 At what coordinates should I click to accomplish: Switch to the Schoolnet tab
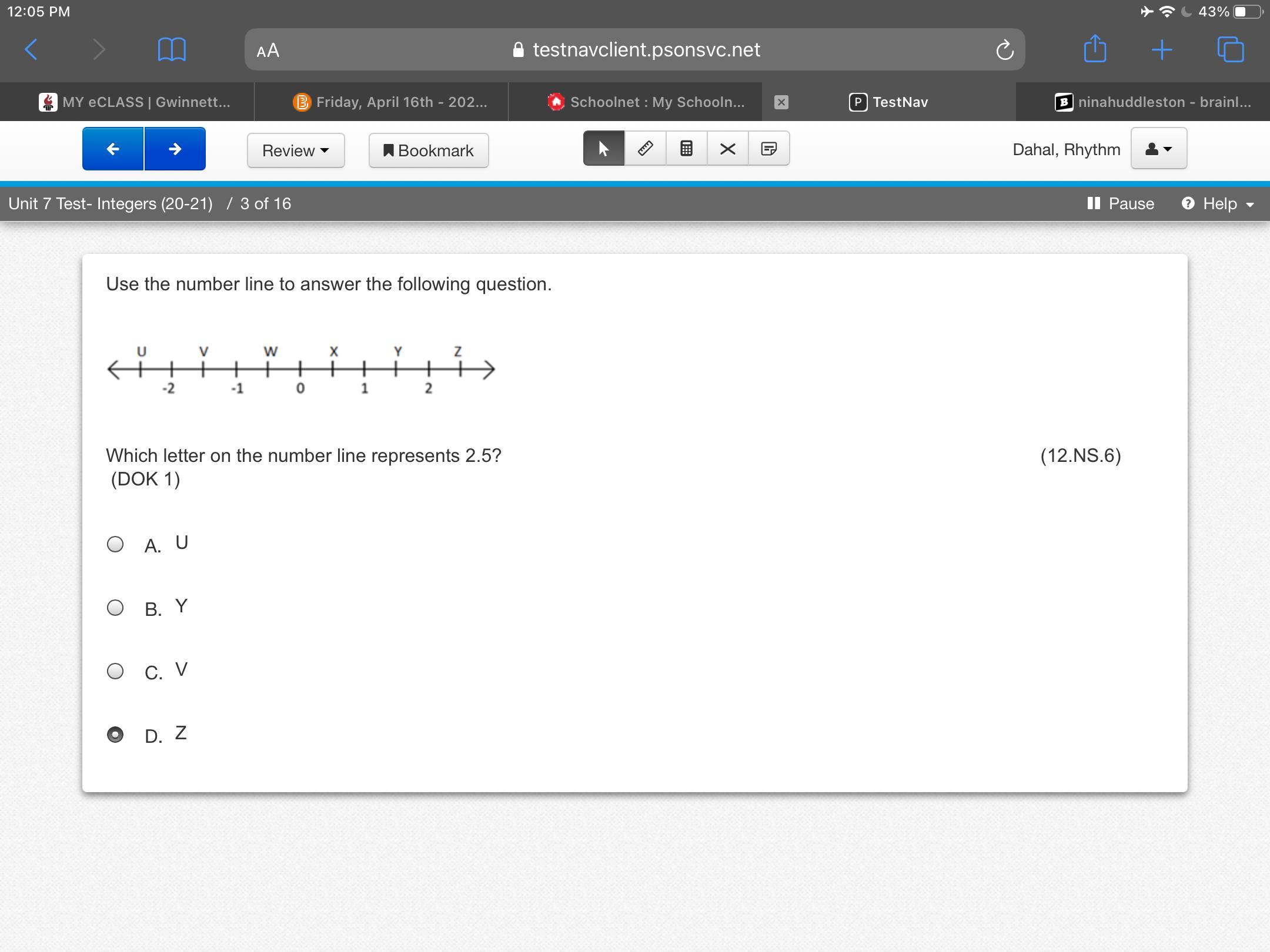click(647, 102)
